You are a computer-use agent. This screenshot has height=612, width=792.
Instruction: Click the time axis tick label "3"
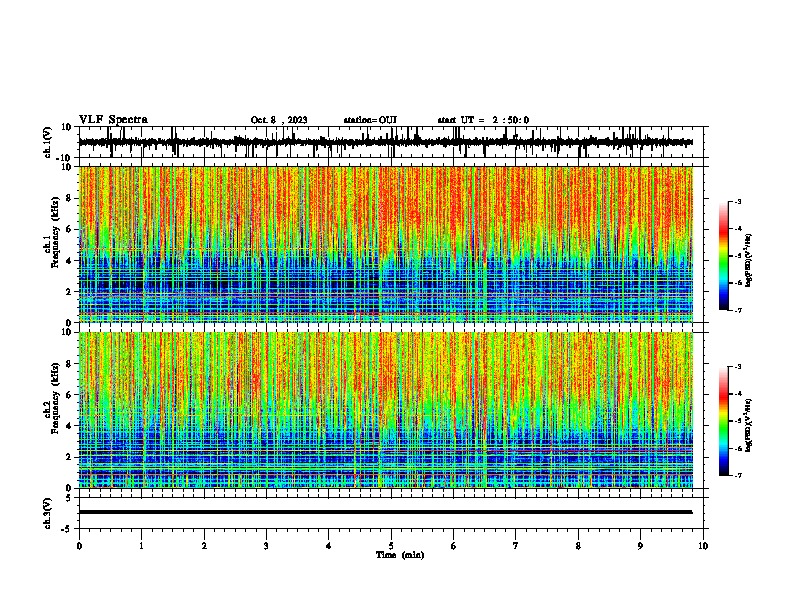[x=266, y=546]
